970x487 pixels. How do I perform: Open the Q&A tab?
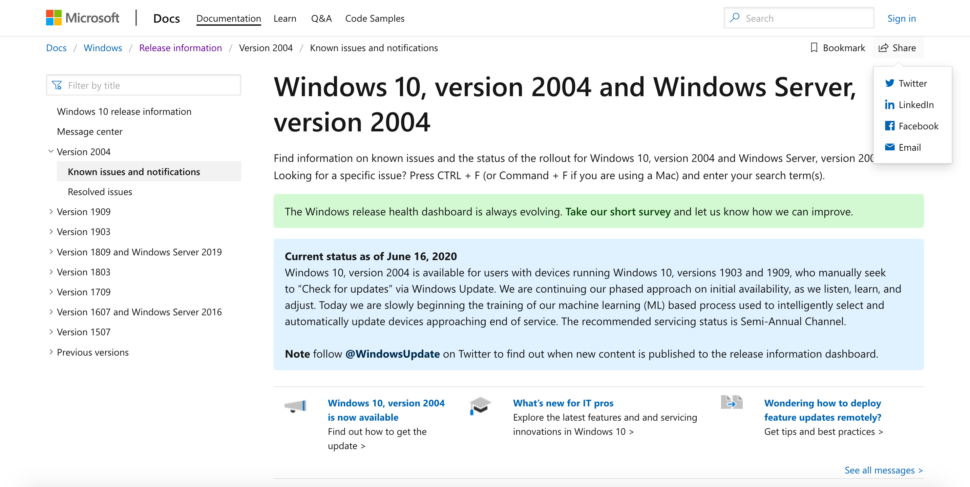point(322,19)
